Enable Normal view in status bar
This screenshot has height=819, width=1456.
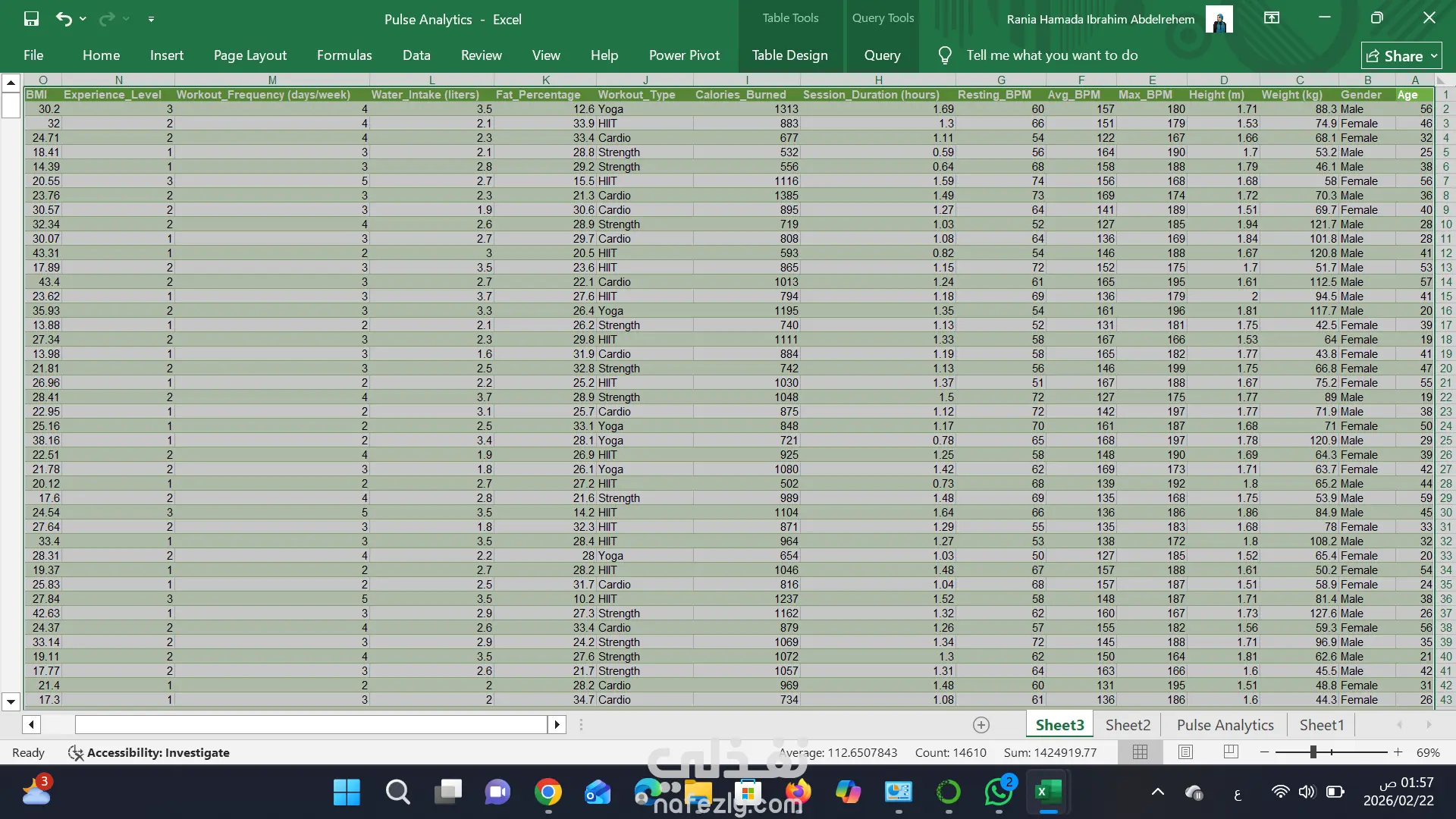1140,752
